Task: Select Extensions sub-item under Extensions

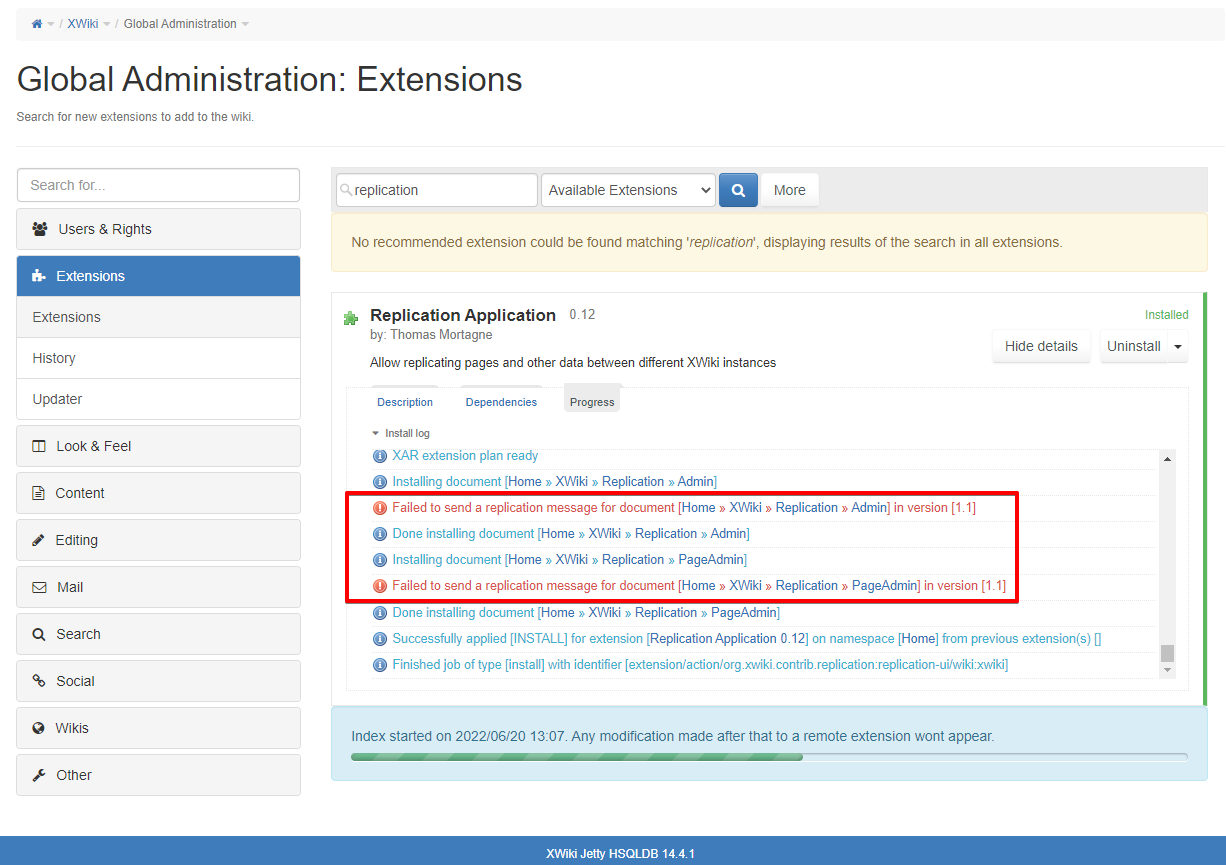Action: pyautogui.click(x=158, y=317)
